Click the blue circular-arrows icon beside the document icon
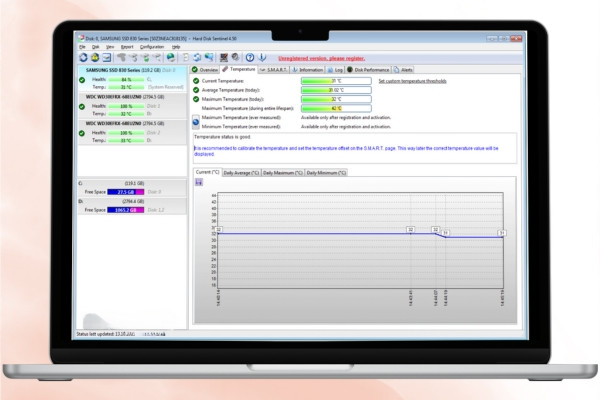 (197, 58)
